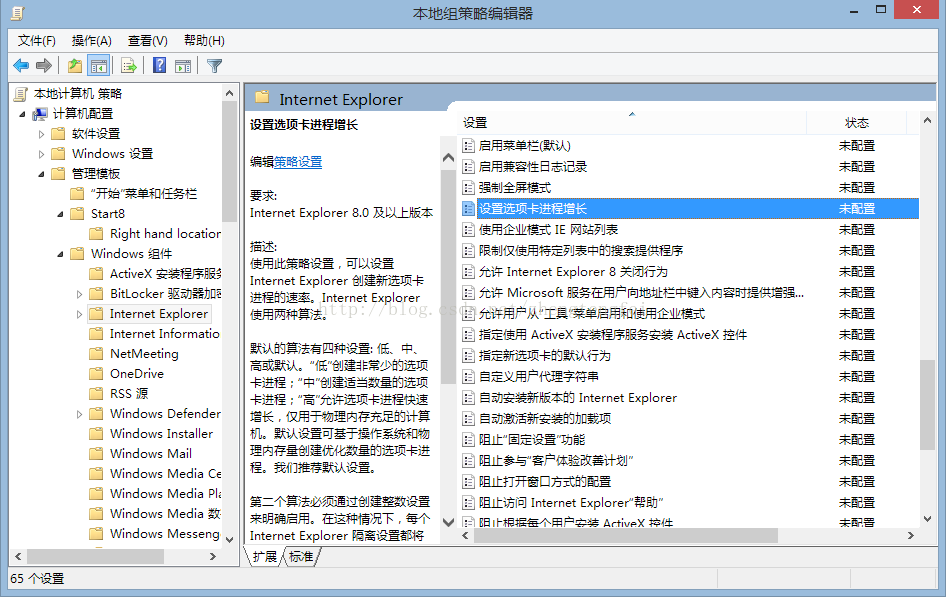Click the settings list scroll-right arrow
The width and height of the screenshot is (946, 597).
(910, 535)
